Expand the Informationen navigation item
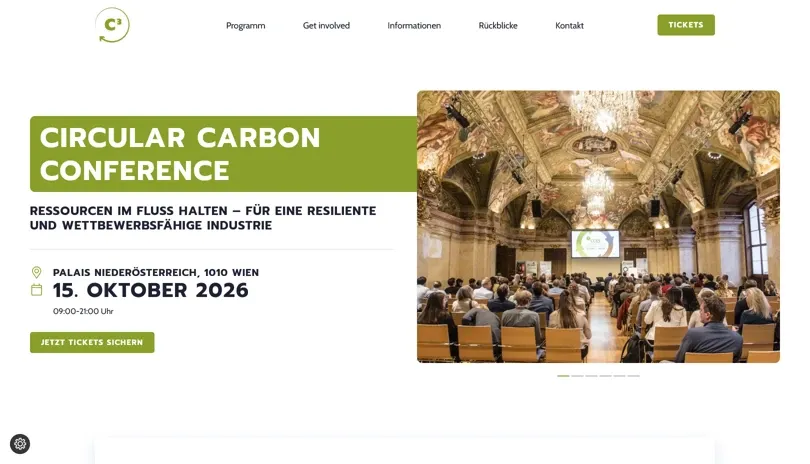This screenshot has height=464, width=810. coord(414,26)
